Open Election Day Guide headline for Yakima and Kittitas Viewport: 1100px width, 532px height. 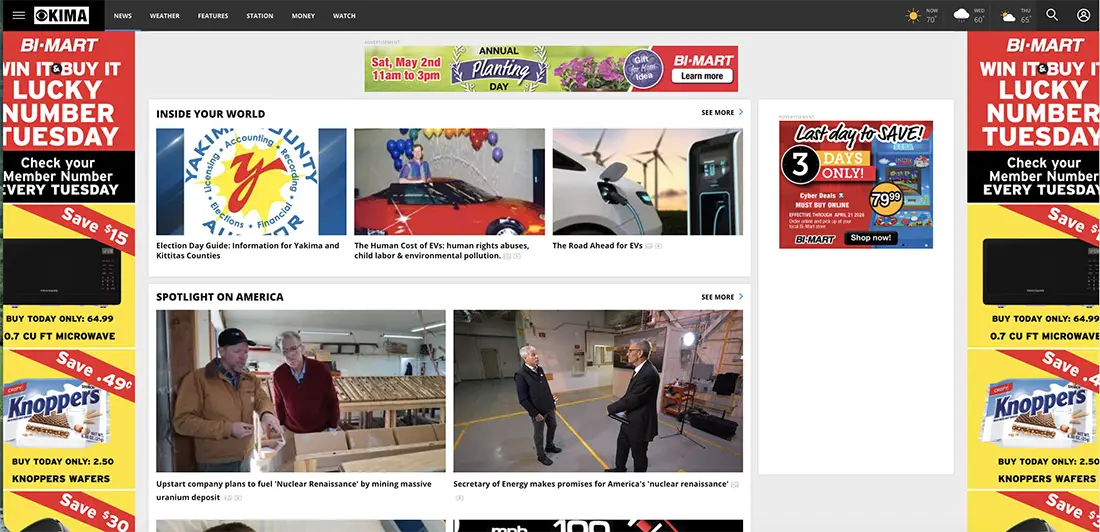pos(248,251)
